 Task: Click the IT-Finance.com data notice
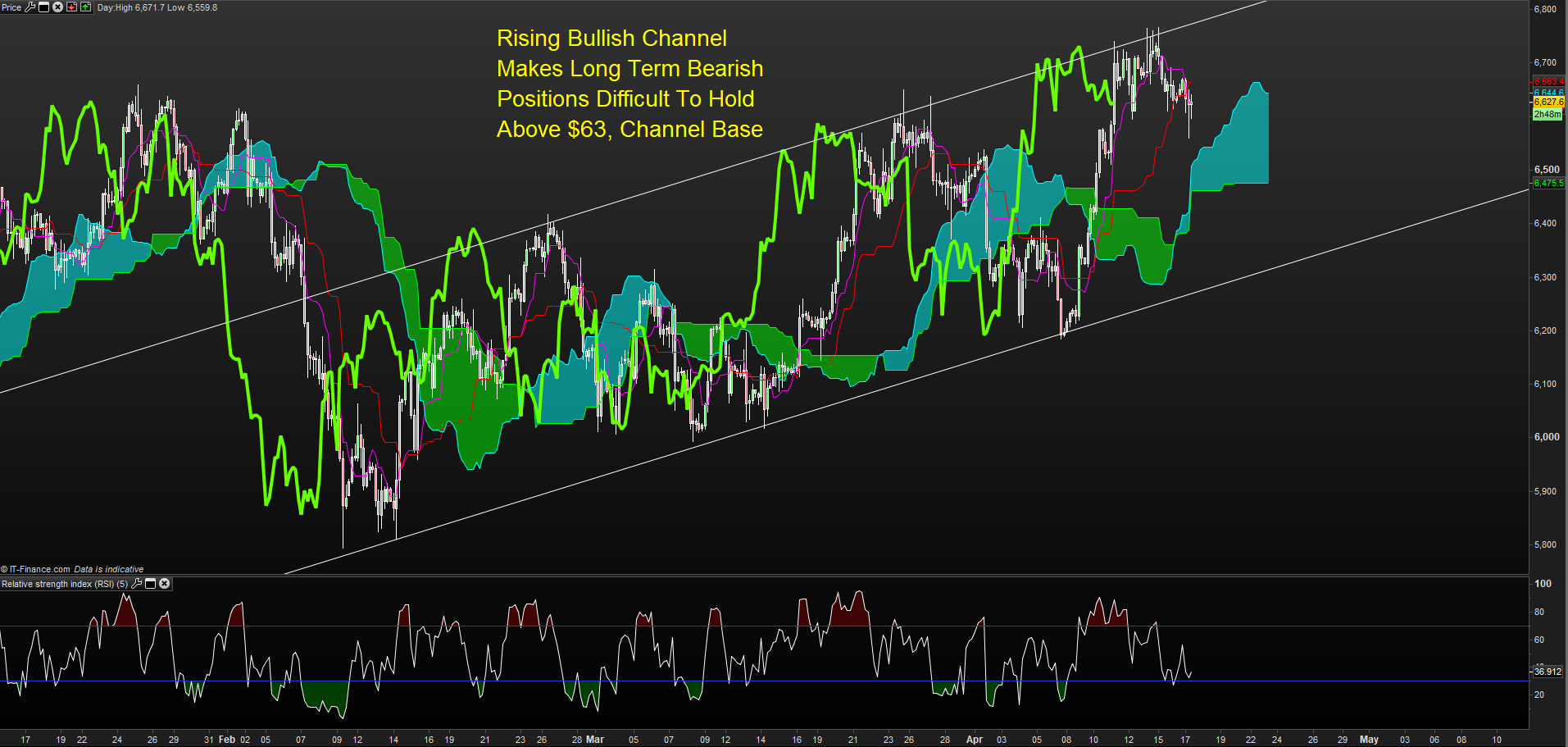72,569
